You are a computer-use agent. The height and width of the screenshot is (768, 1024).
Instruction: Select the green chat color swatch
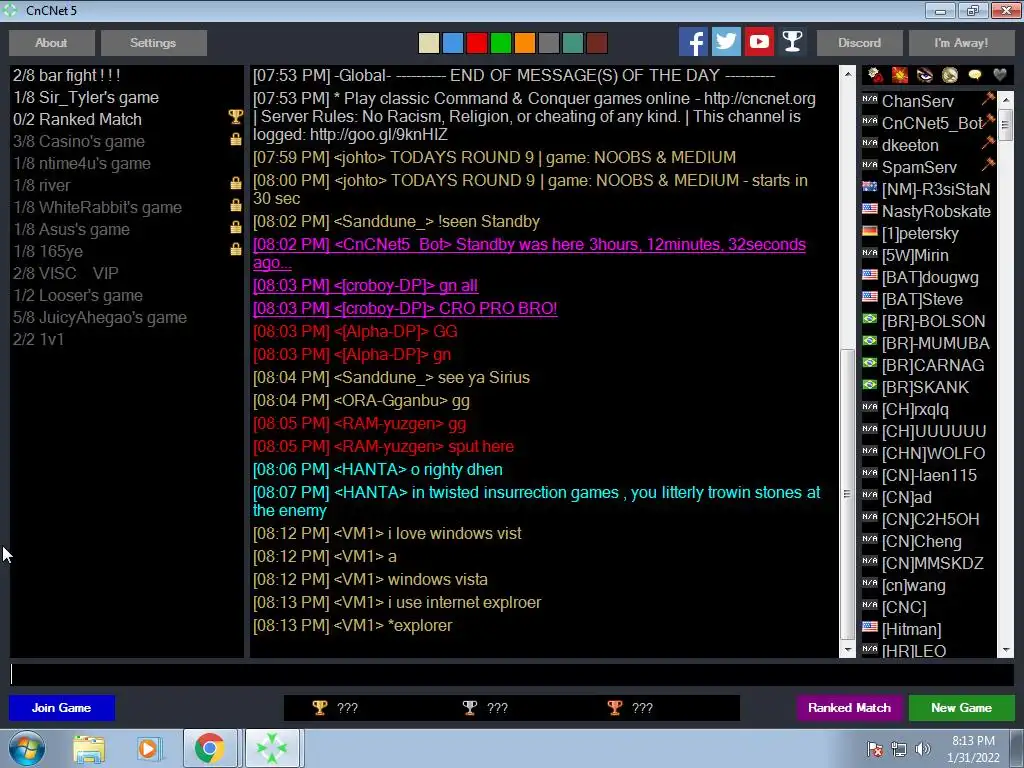[x=501, y=43]
